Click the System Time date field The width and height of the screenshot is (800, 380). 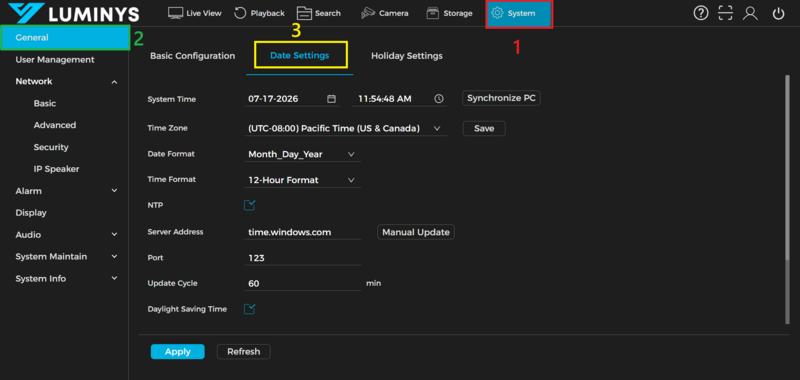pos(292,99)
